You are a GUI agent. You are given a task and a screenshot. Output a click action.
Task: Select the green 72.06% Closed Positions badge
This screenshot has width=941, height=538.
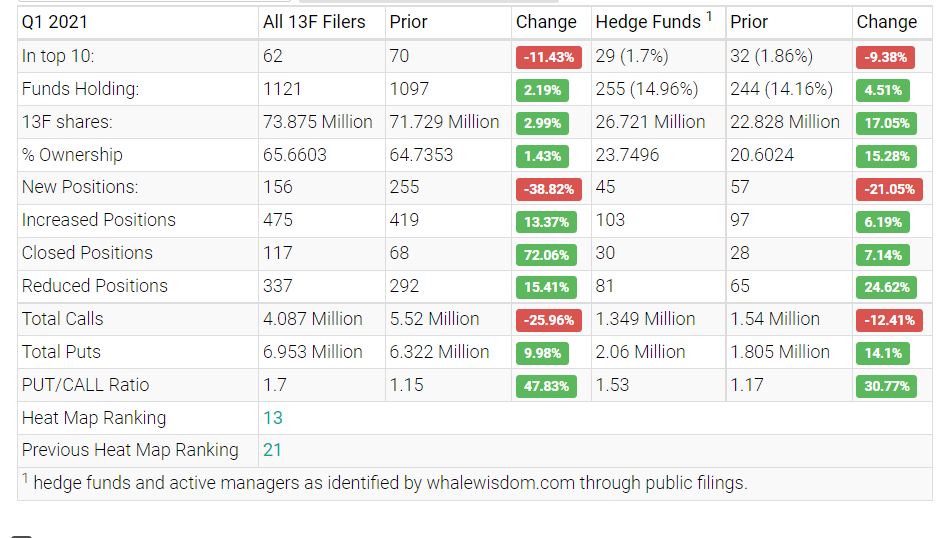547,254
